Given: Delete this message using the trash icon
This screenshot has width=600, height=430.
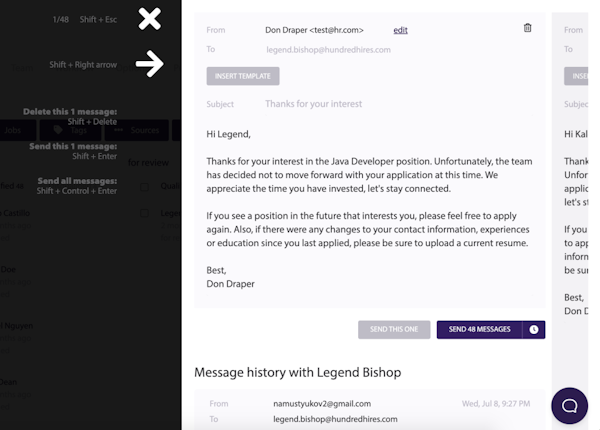Looking at the screenshot, I should (x=528, y=28).
